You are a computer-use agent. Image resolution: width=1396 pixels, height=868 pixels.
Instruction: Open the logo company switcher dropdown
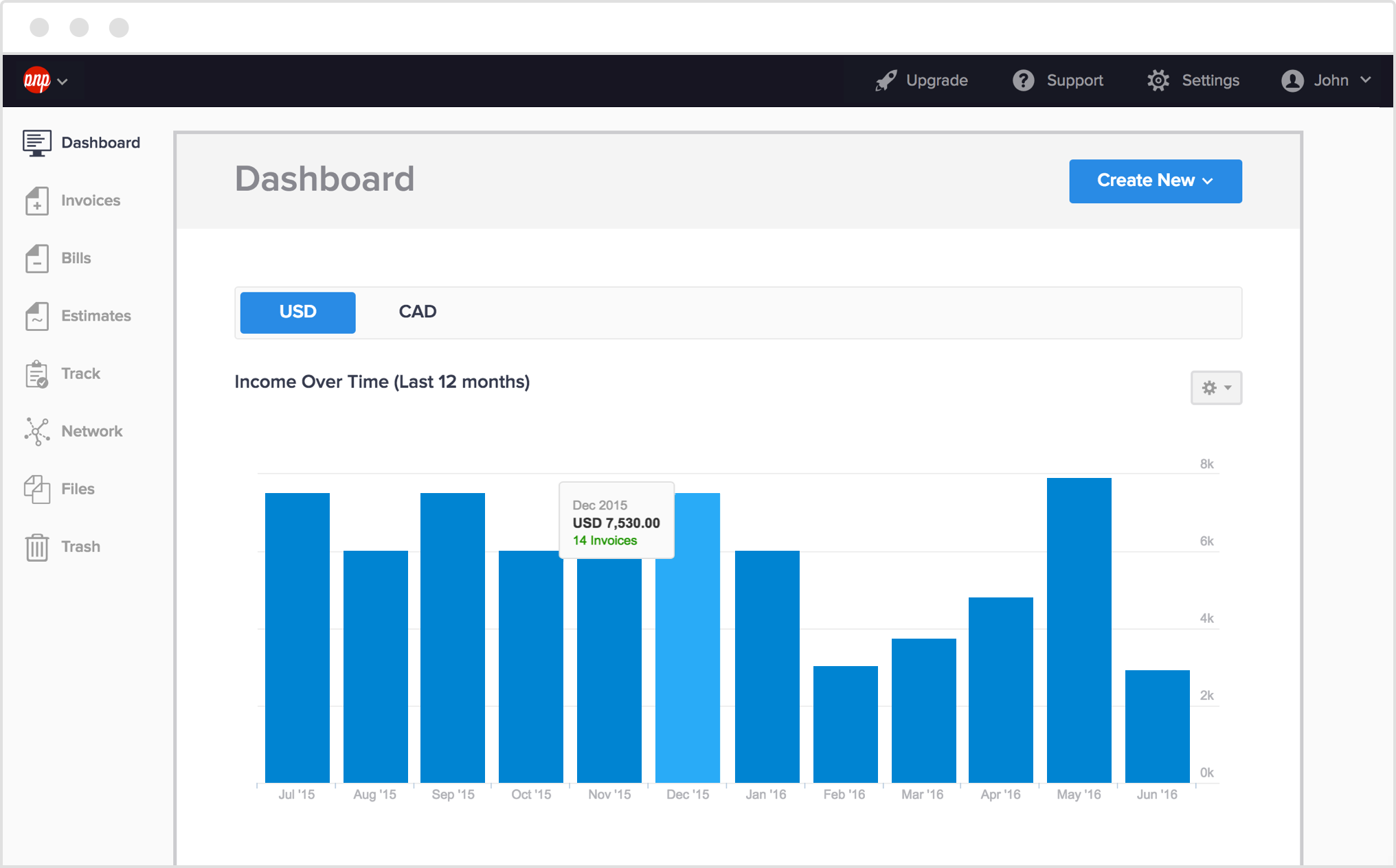pyautogui.click(x=45, y=80)
